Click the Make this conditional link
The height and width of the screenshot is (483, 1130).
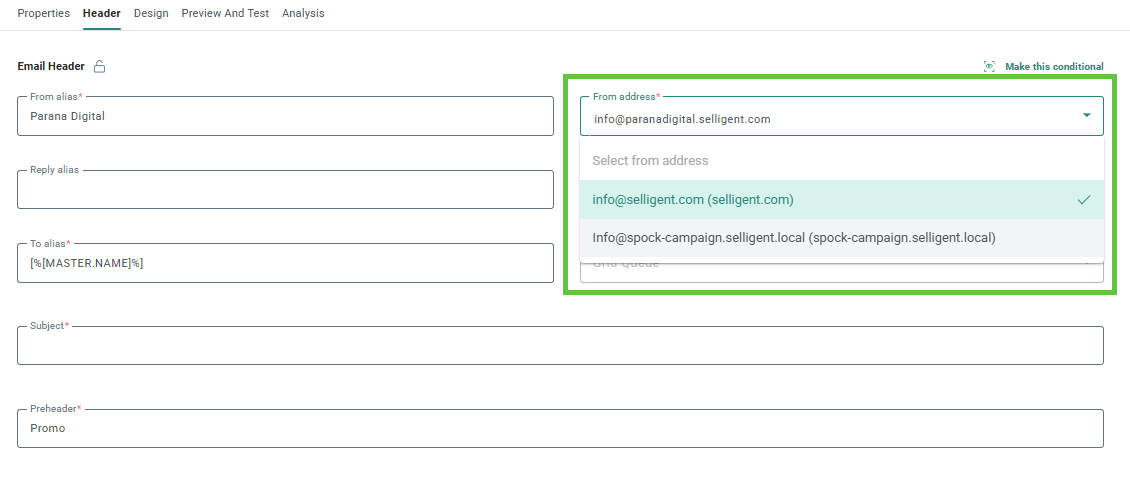click(1054, 67)
